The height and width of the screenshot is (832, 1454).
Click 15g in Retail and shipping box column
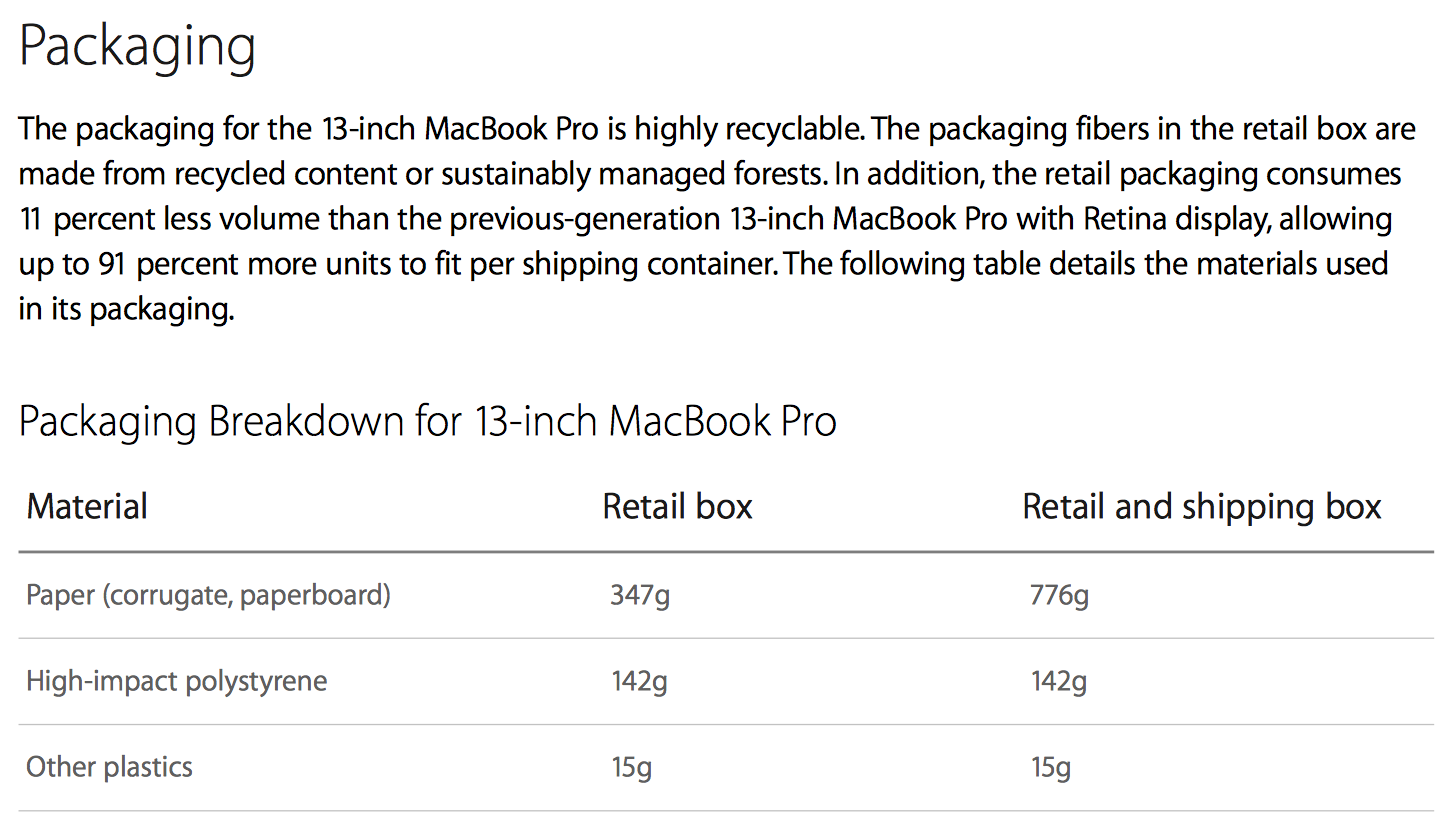pos(1051,768)
